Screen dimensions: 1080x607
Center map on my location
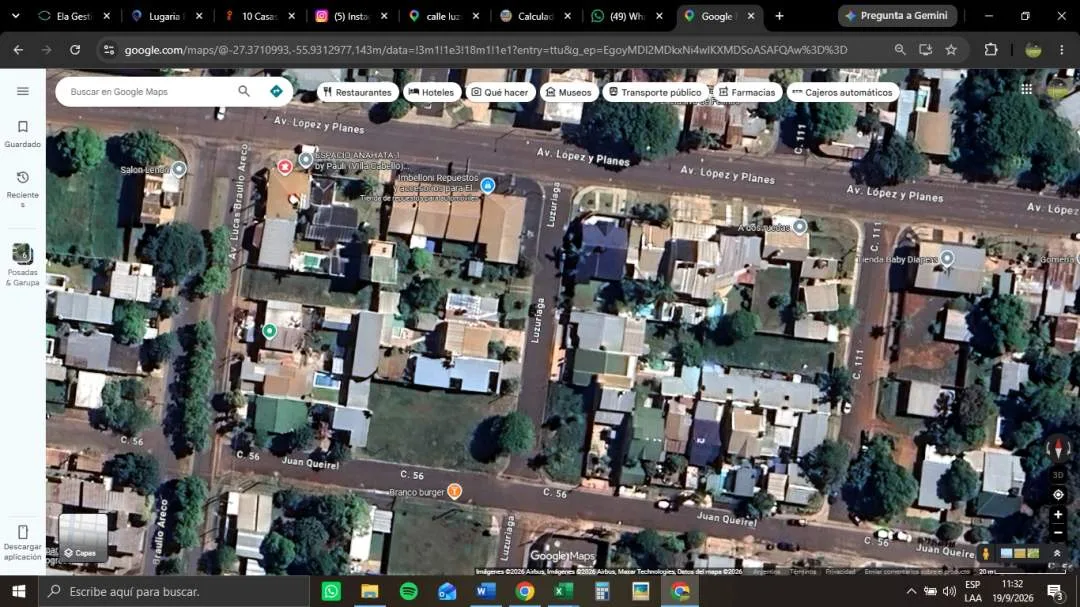click(x=1059, y=495)
